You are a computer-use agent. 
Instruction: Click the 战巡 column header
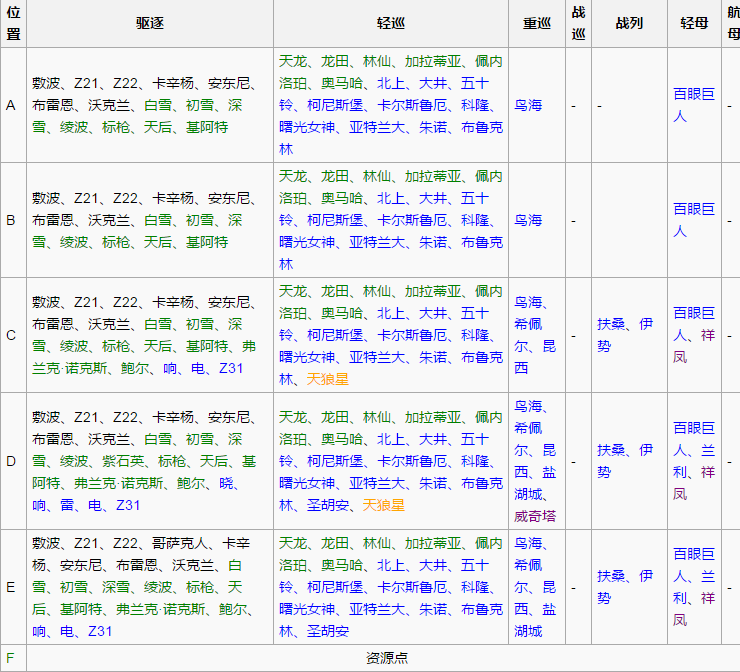point(579,23)
